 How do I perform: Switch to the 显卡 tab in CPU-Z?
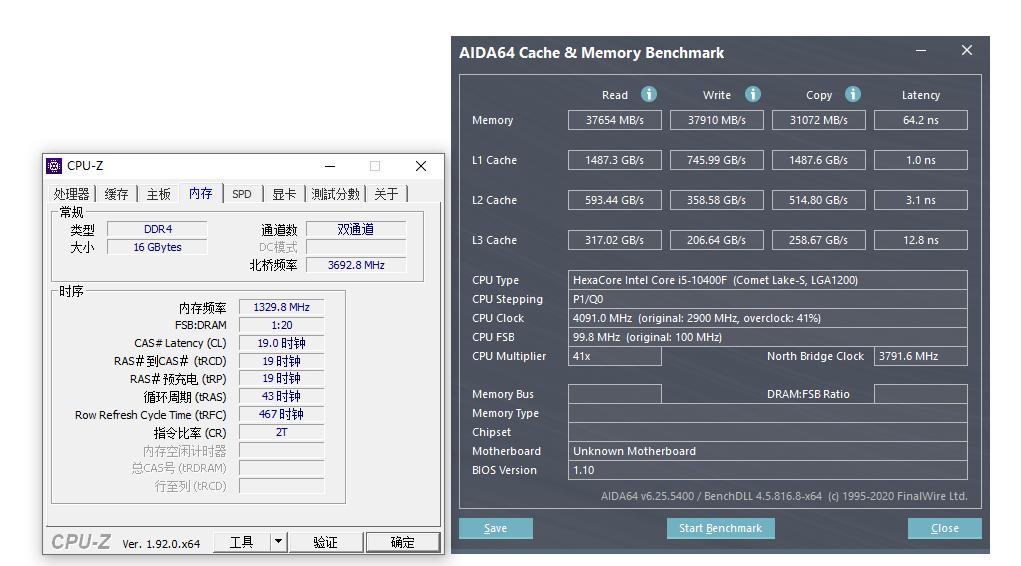284,194
